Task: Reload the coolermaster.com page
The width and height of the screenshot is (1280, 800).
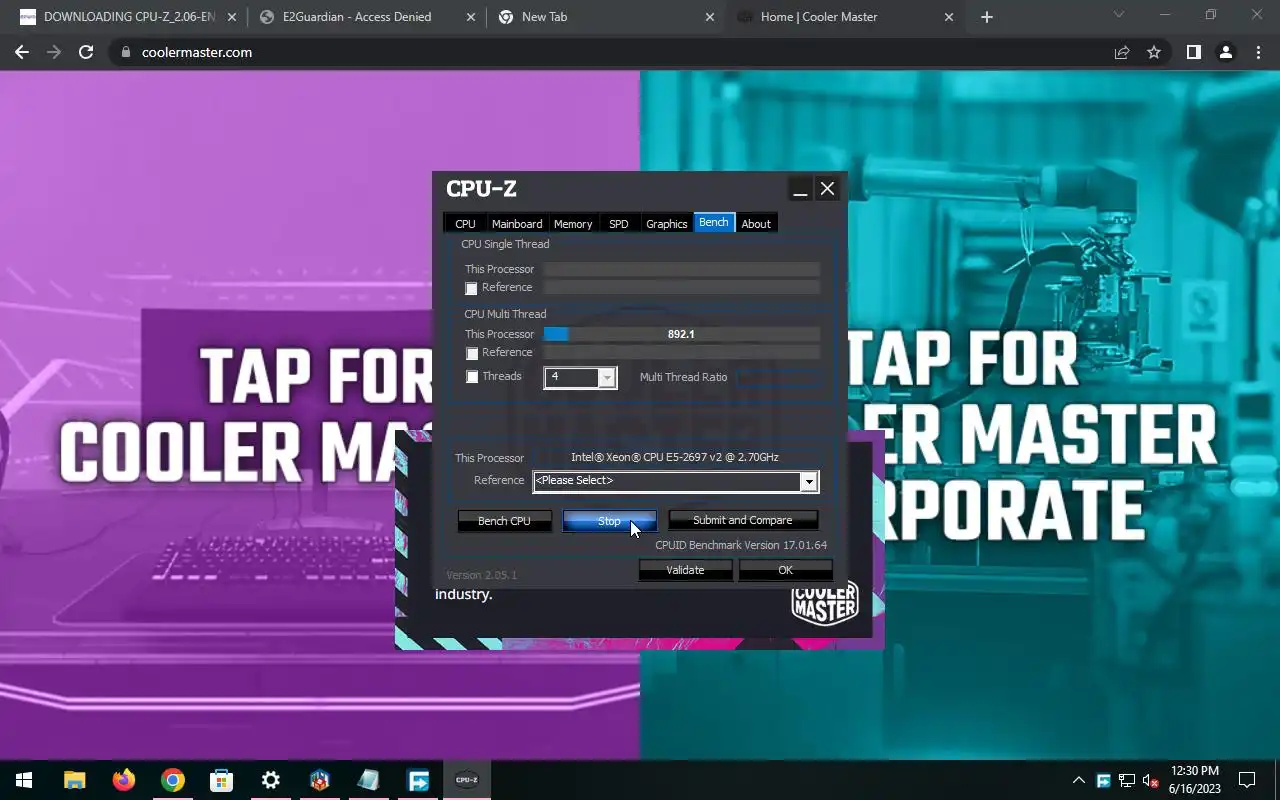Action: [86, 52]
